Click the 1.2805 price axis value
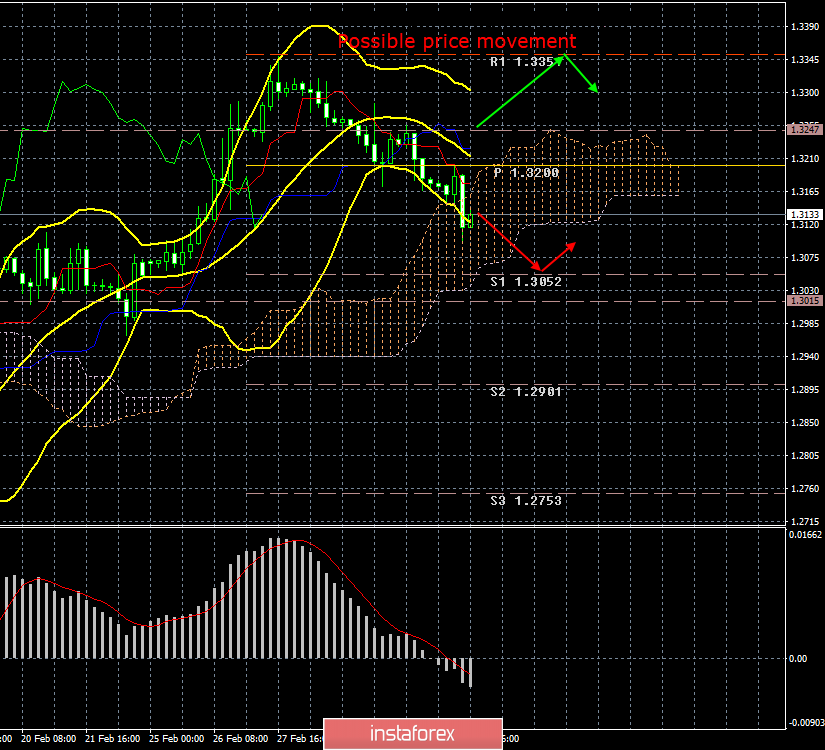 pyautogui.click(x=805, y=456)
